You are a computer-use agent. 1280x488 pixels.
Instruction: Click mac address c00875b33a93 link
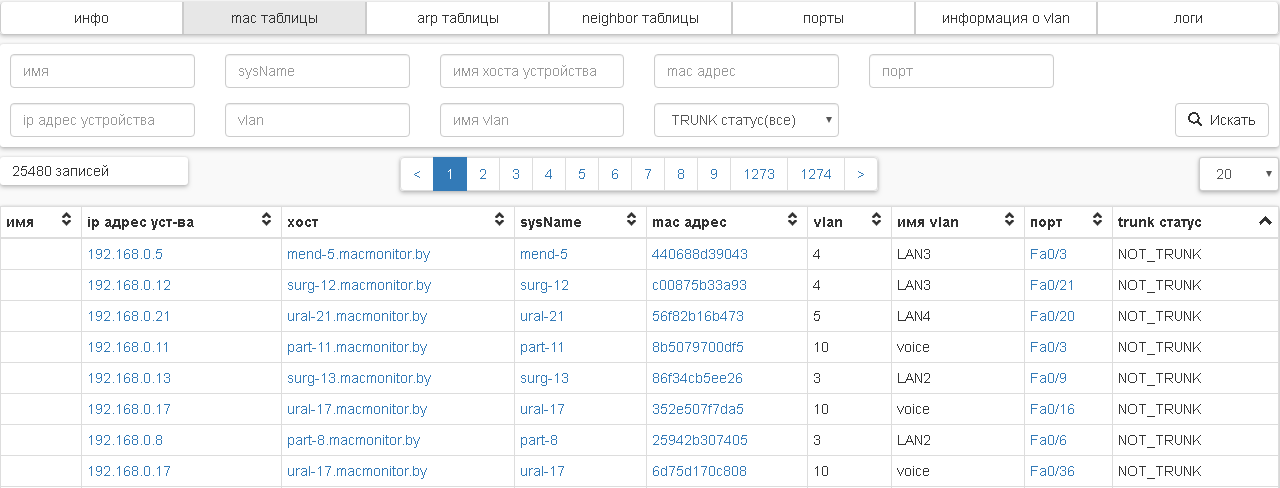pyautogui.click(x=699, y=285)
